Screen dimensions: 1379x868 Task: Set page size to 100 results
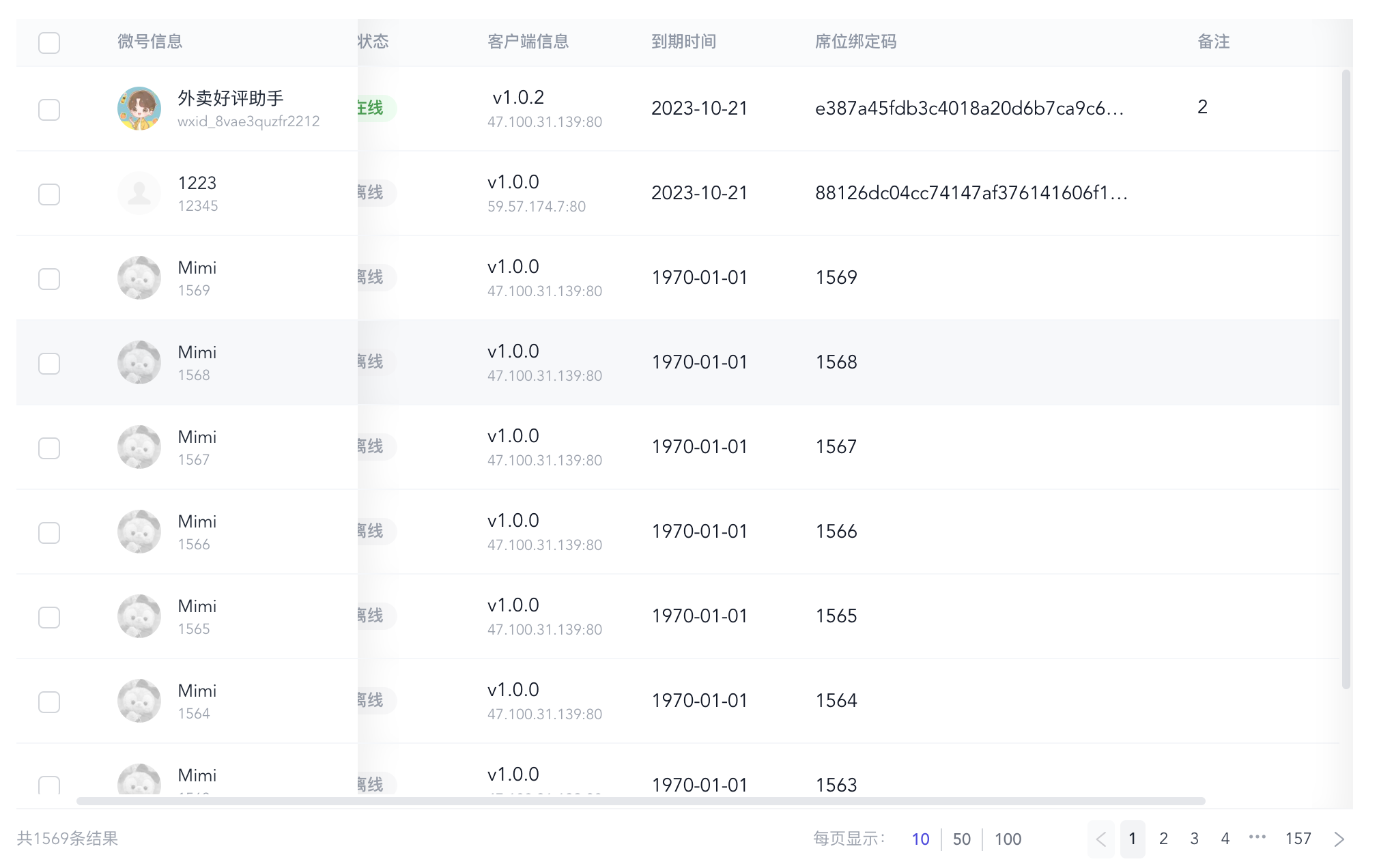click(x=1008, y=839)
